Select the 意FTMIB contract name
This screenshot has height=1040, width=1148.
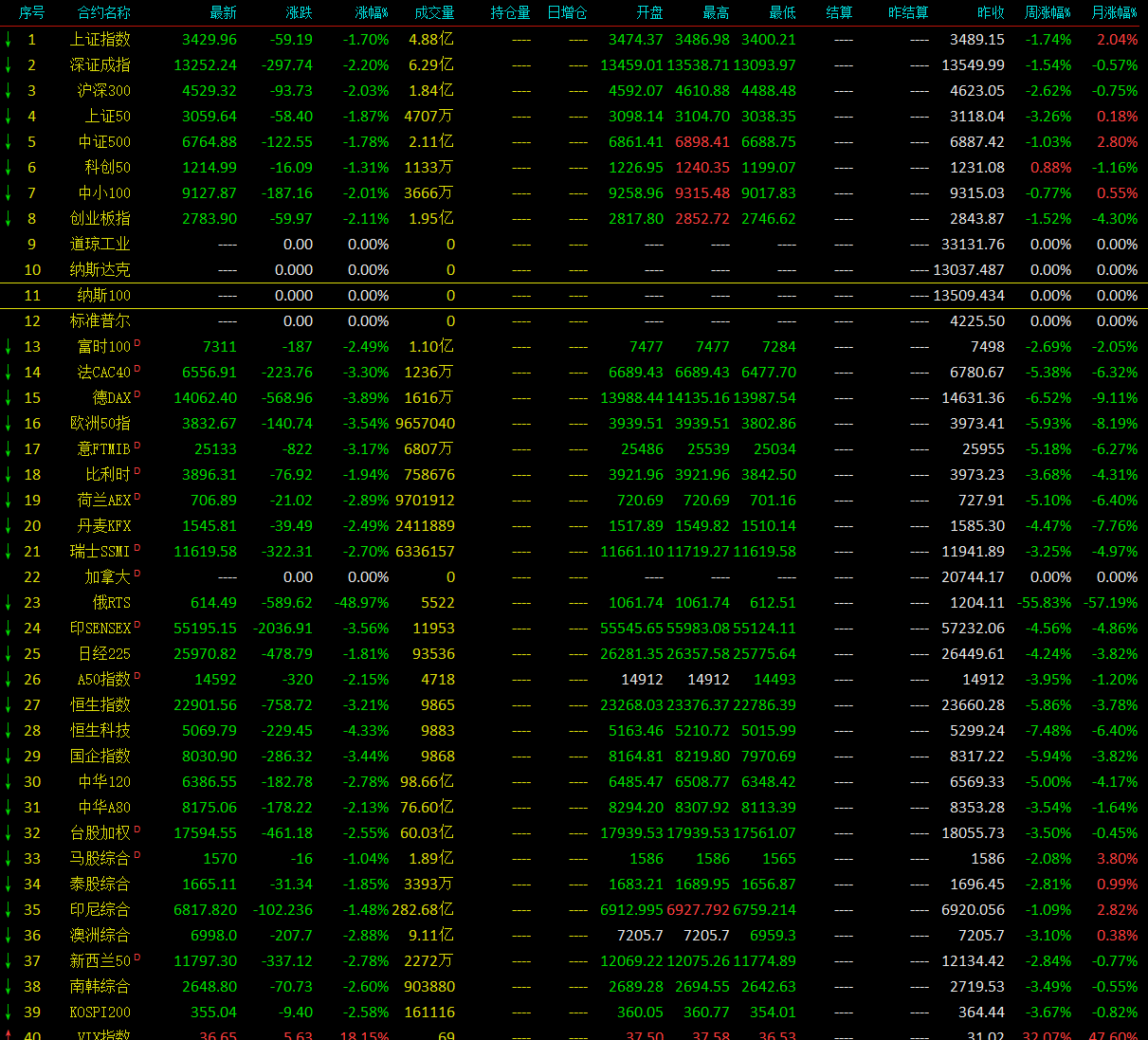click(103, 449)
